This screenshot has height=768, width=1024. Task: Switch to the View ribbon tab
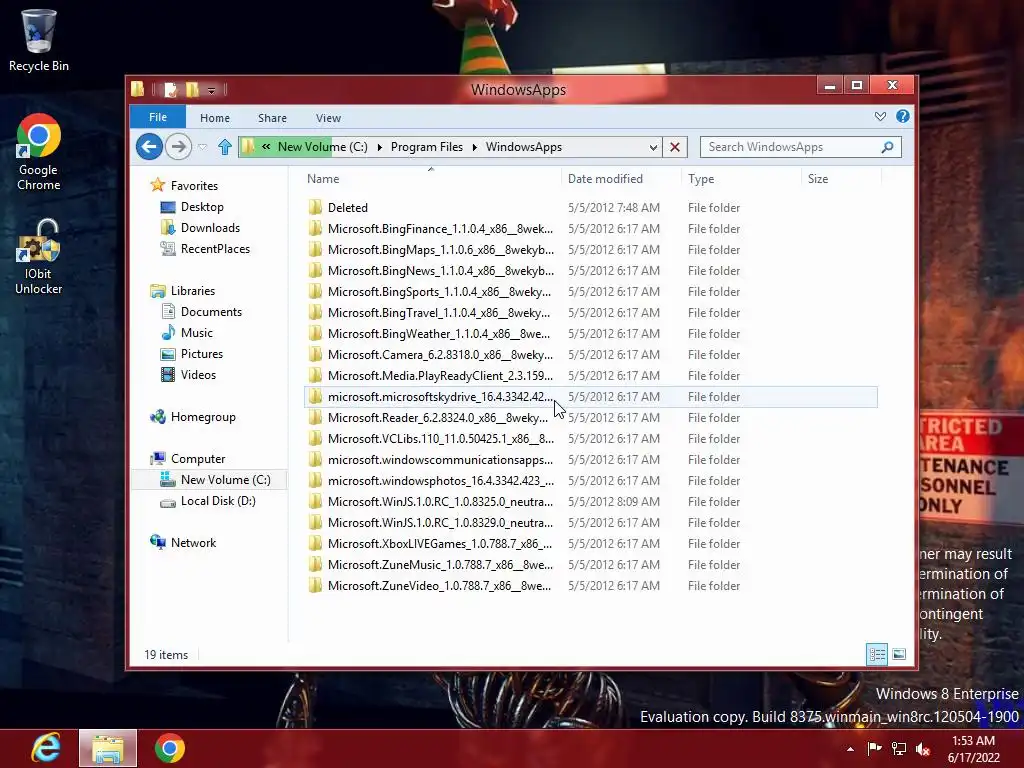pos(328,118)
